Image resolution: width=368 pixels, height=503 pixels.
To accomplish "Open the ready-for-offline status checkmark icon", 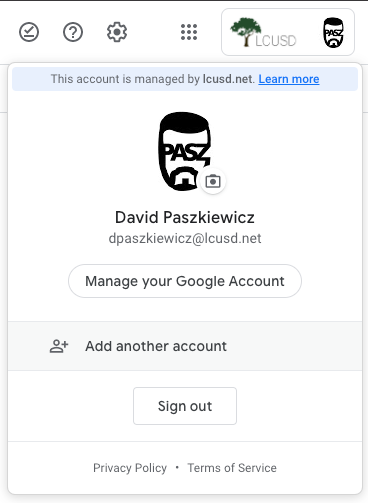I will (x=29, y=32).
